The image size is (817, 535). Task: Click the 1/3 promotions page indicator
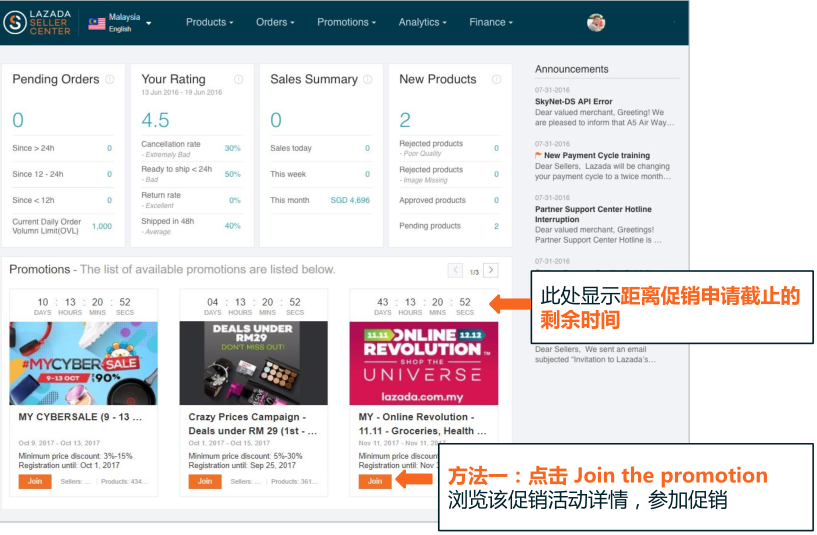click(474, 272)
